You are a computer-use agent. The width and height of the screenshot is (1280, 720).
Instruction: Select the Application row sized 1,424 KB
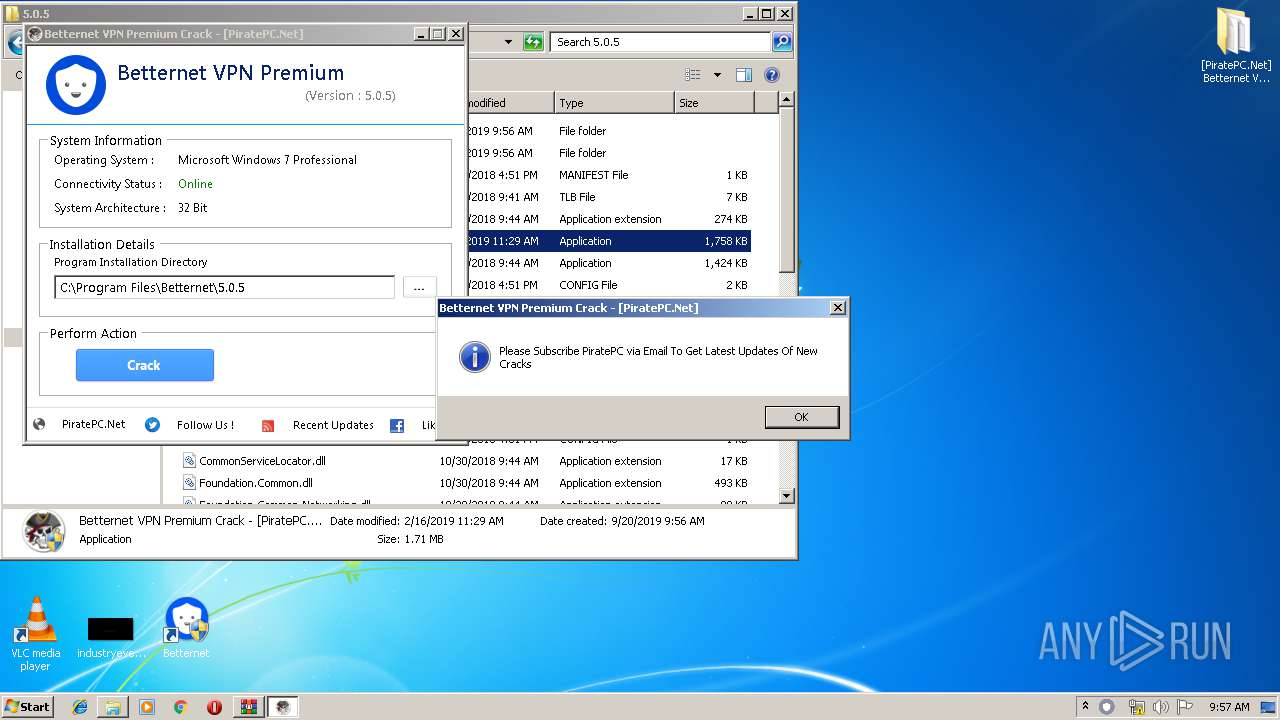click(608, 263)
